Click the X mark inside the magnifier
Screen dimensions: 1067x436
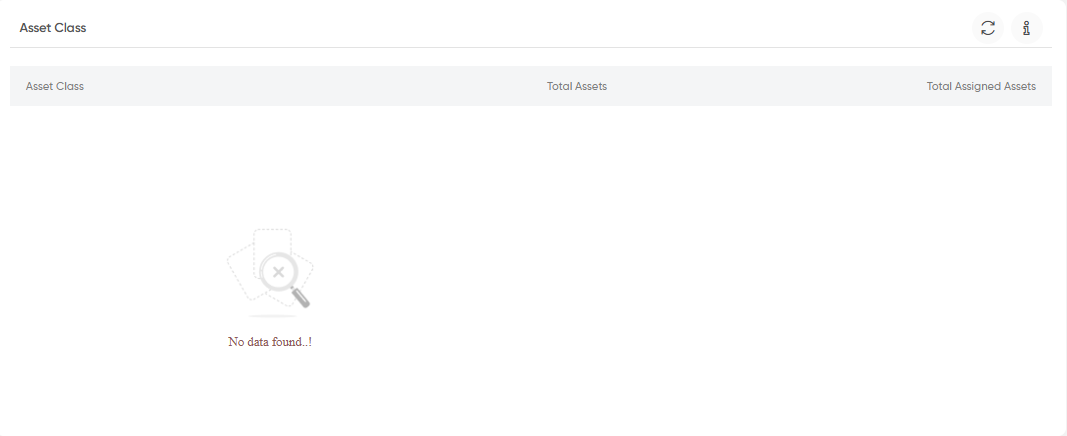tap(278, 272)
